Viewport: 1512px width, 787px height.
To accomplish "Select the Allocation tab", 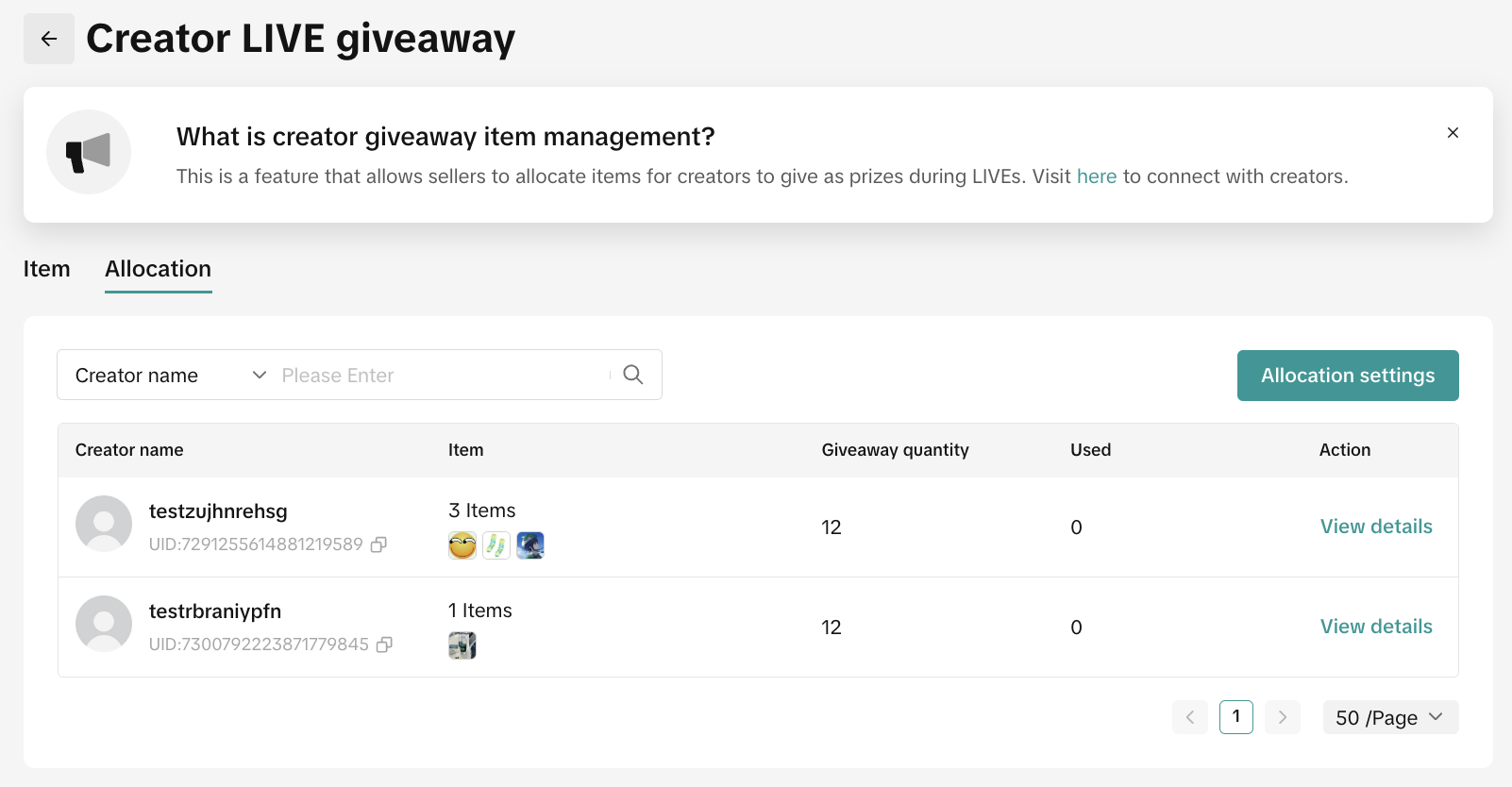I will click(159, 269).
